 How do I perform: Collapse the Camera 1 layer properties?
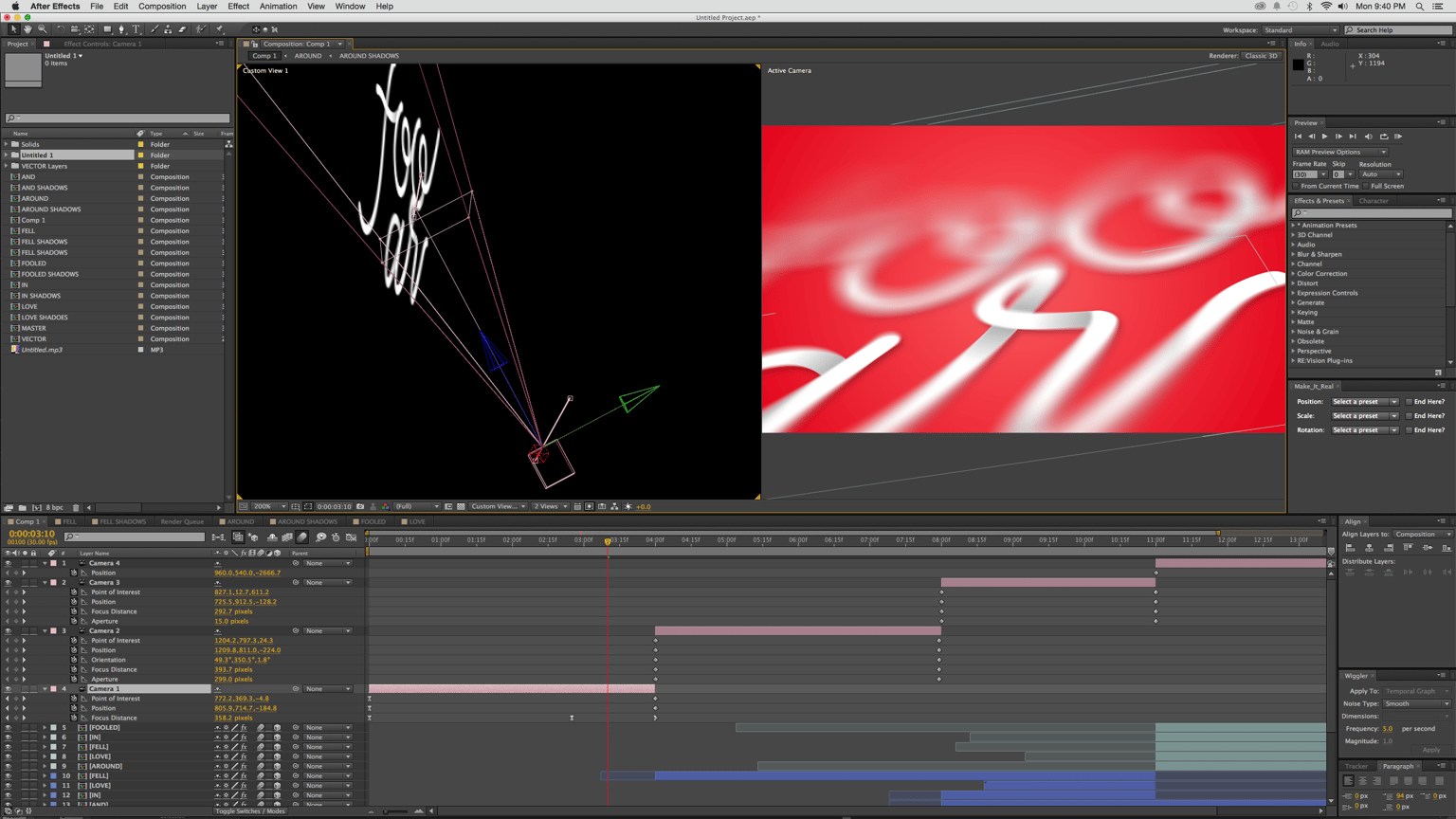click(45, 689)
